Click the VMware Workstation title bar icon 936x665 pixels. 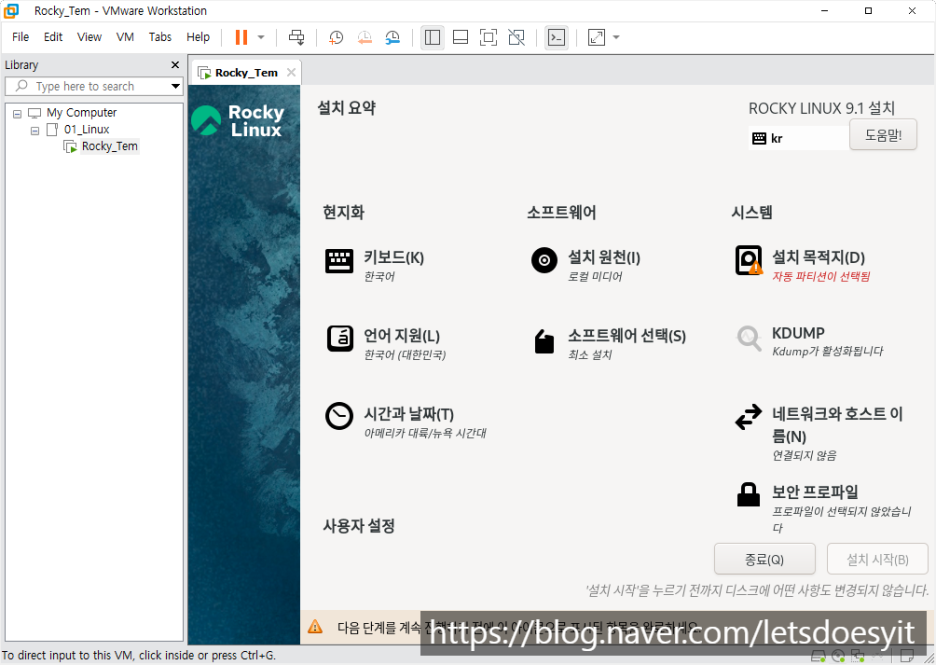click(x=11, y=11)
